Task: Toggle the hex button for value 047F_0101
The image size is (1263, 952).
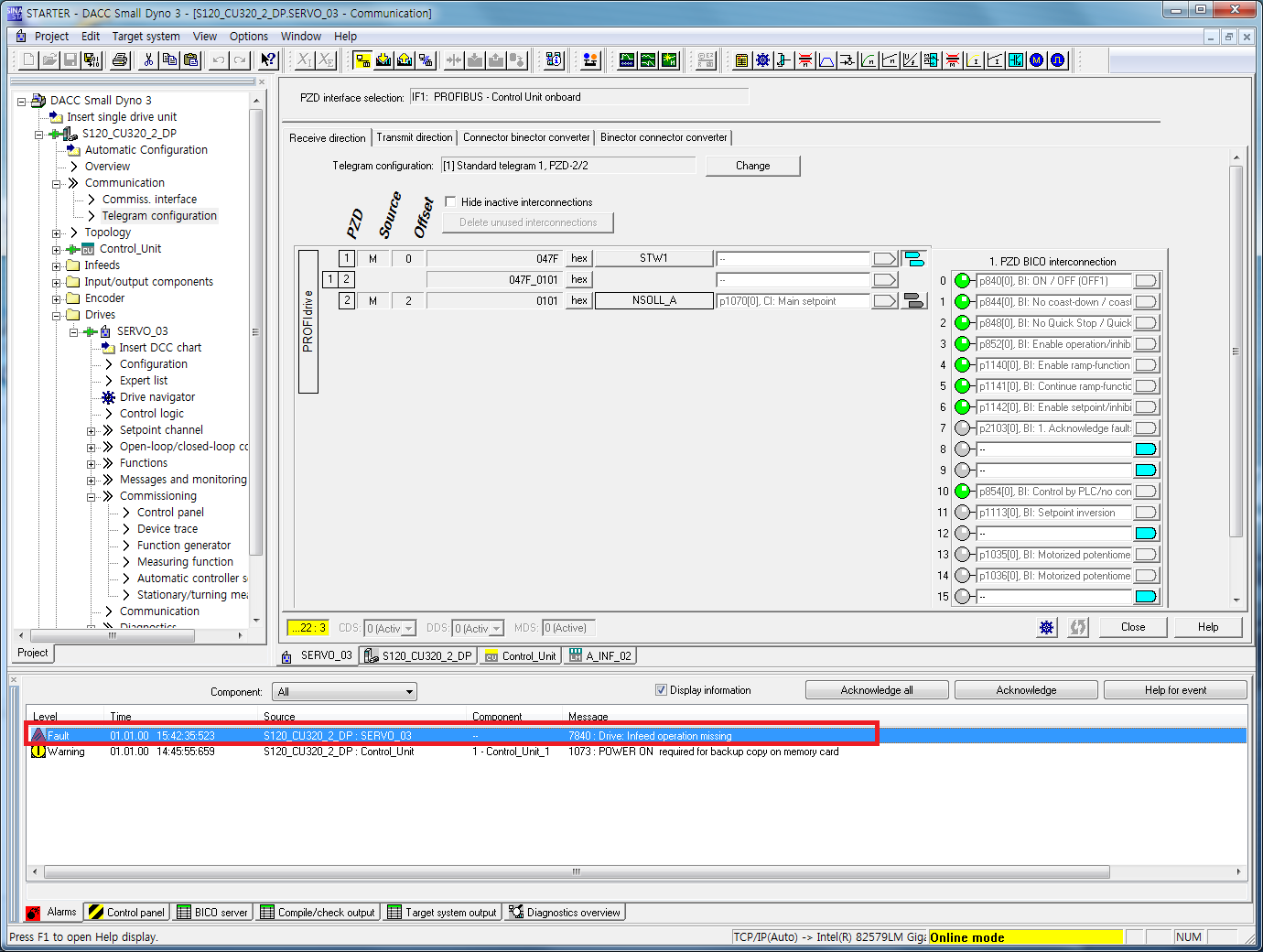Action: 579,279
